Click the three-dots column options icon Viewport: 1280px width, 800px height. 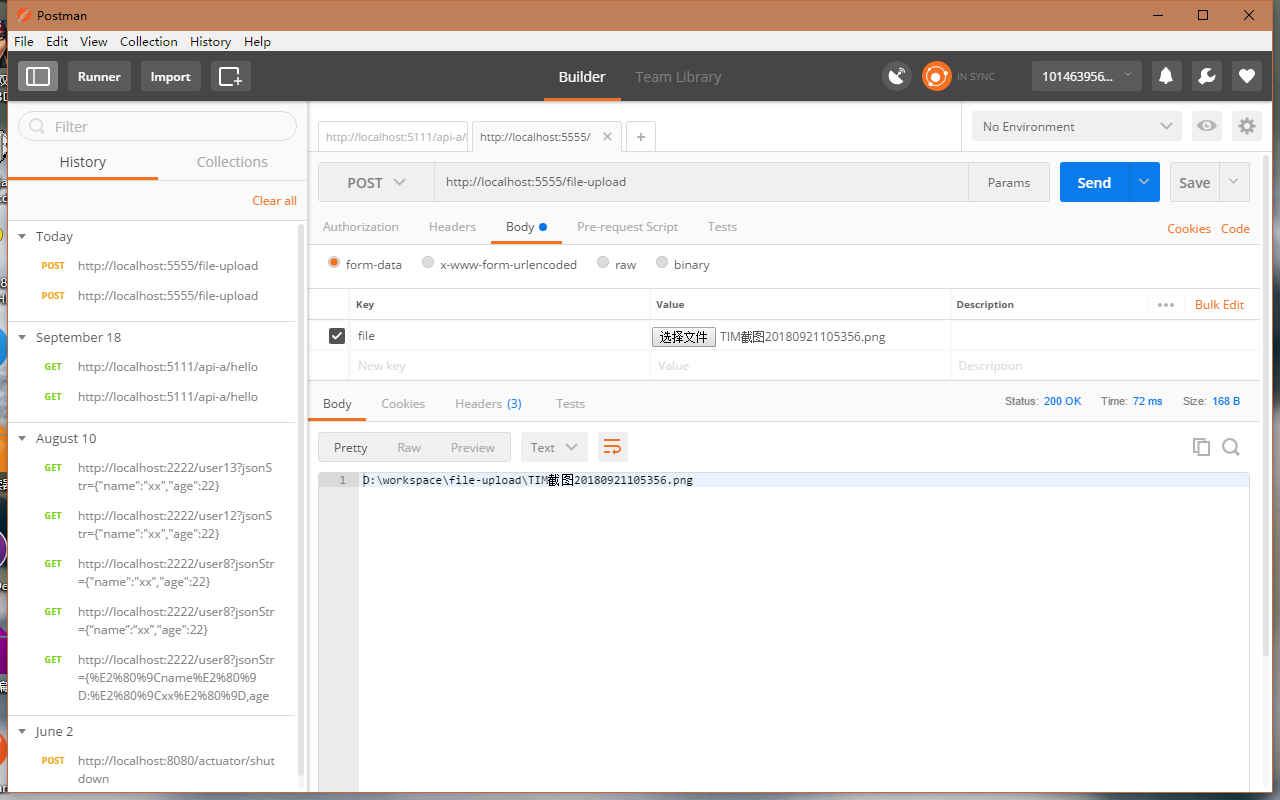pos(1166,305)
